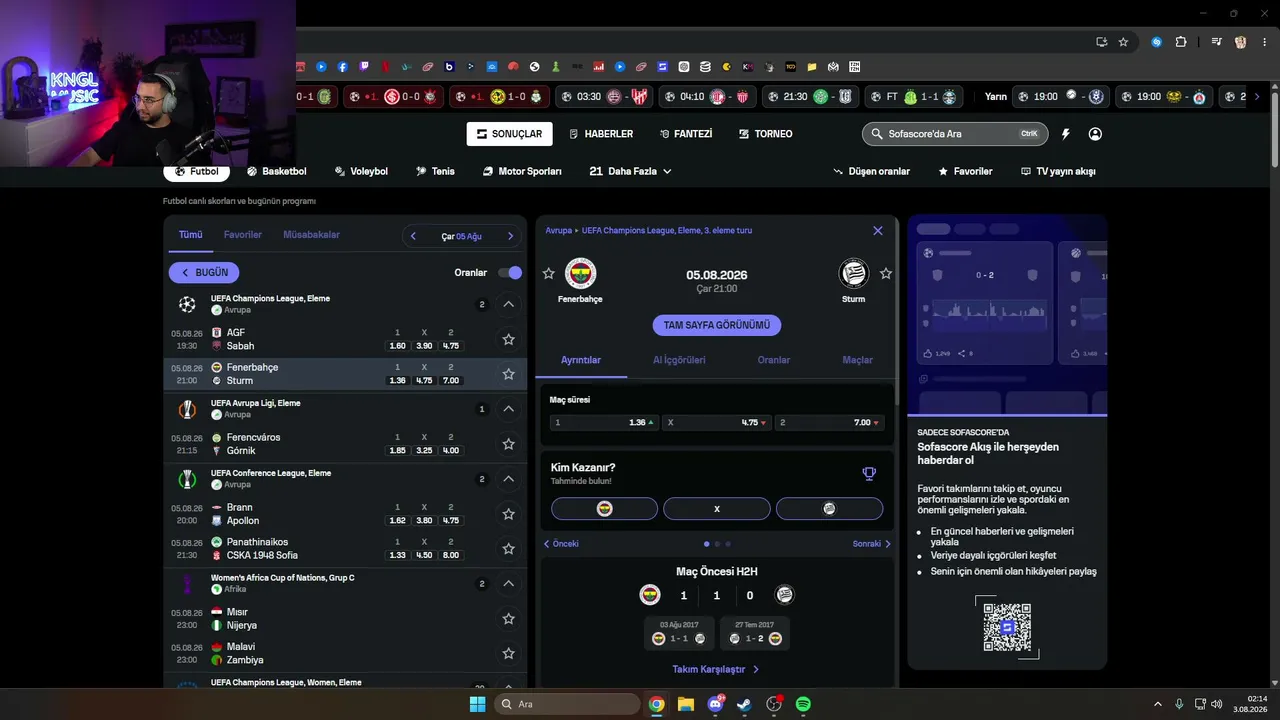The width and height of the screenshot is (1280, 720).
Task: Follow Sturm with the star in match panel
Action: tap(886, 273)
